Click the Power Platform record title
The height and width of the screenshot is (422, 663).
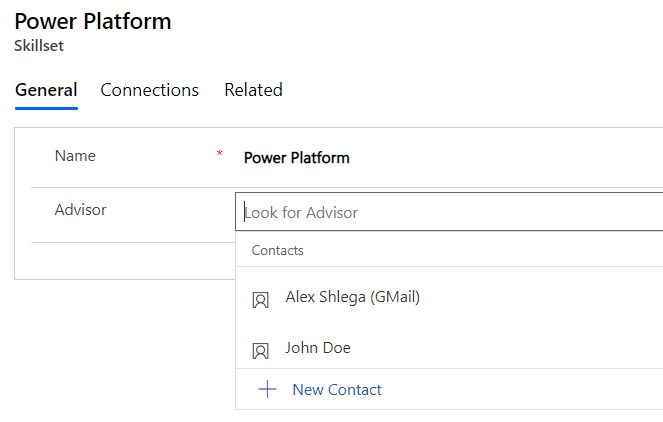click(93, 21)
